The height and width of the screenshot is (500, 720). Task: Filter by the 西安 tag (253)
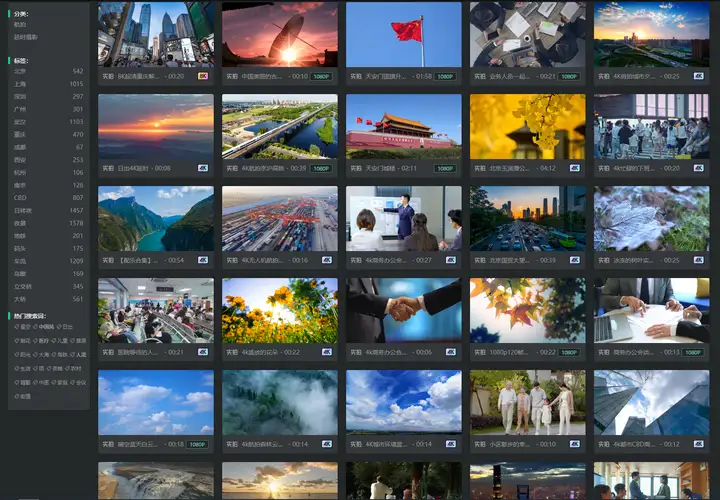pos(48,160)
